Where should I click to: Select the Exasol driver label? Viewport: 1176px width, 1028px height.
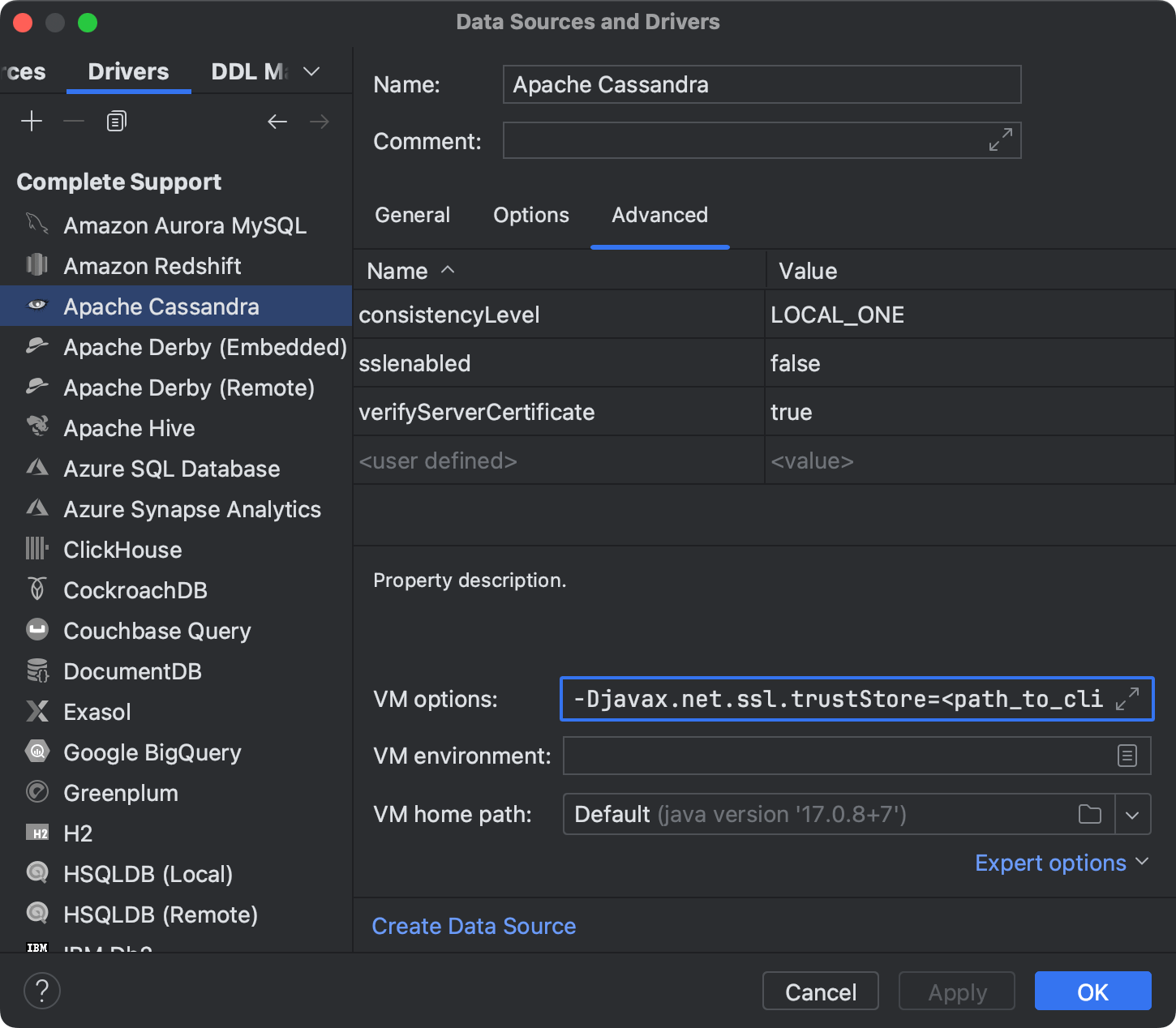(x=97, y=712)
